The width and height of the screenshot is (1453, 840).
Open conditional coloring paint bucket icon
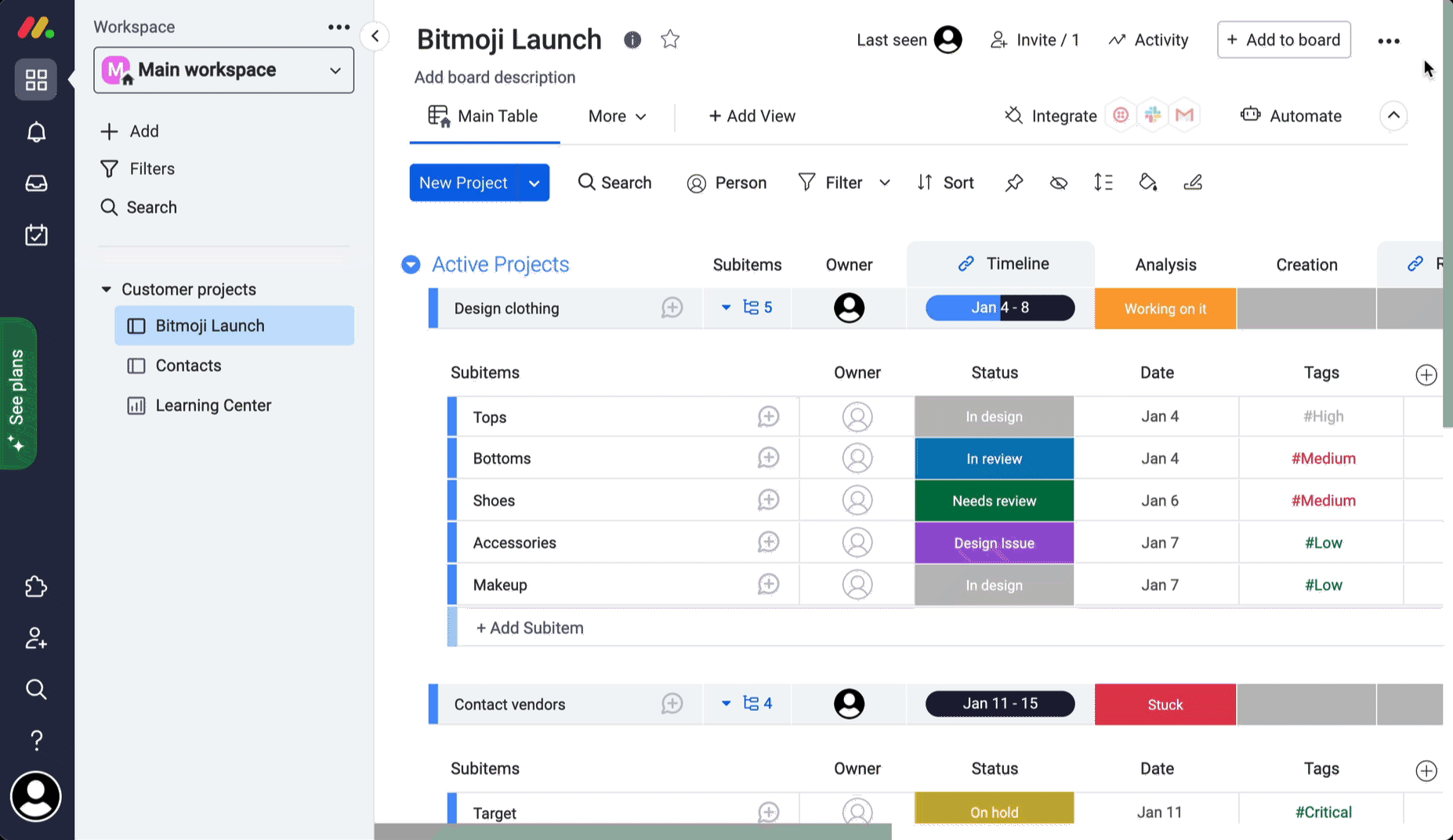pos(1148,183)
